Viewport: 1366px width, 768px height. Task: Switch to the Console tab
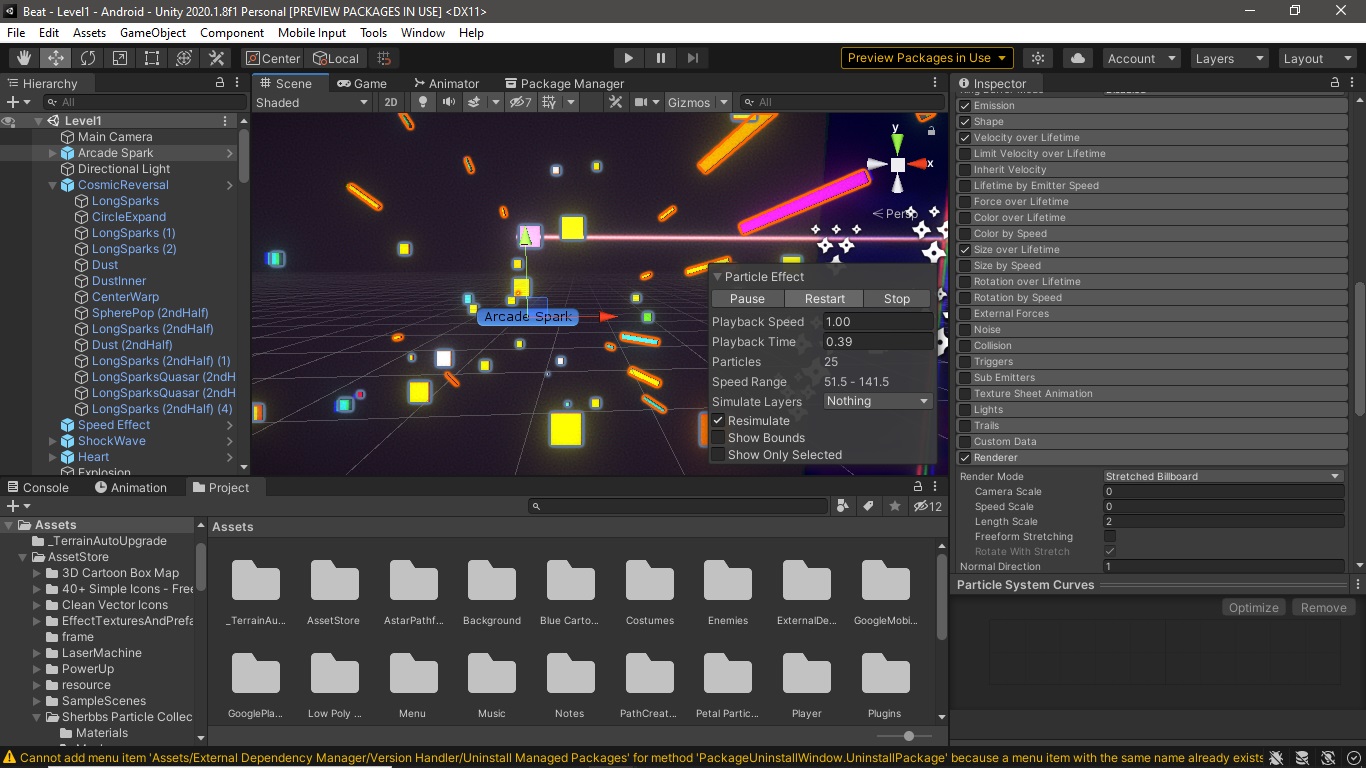[38, 488]
